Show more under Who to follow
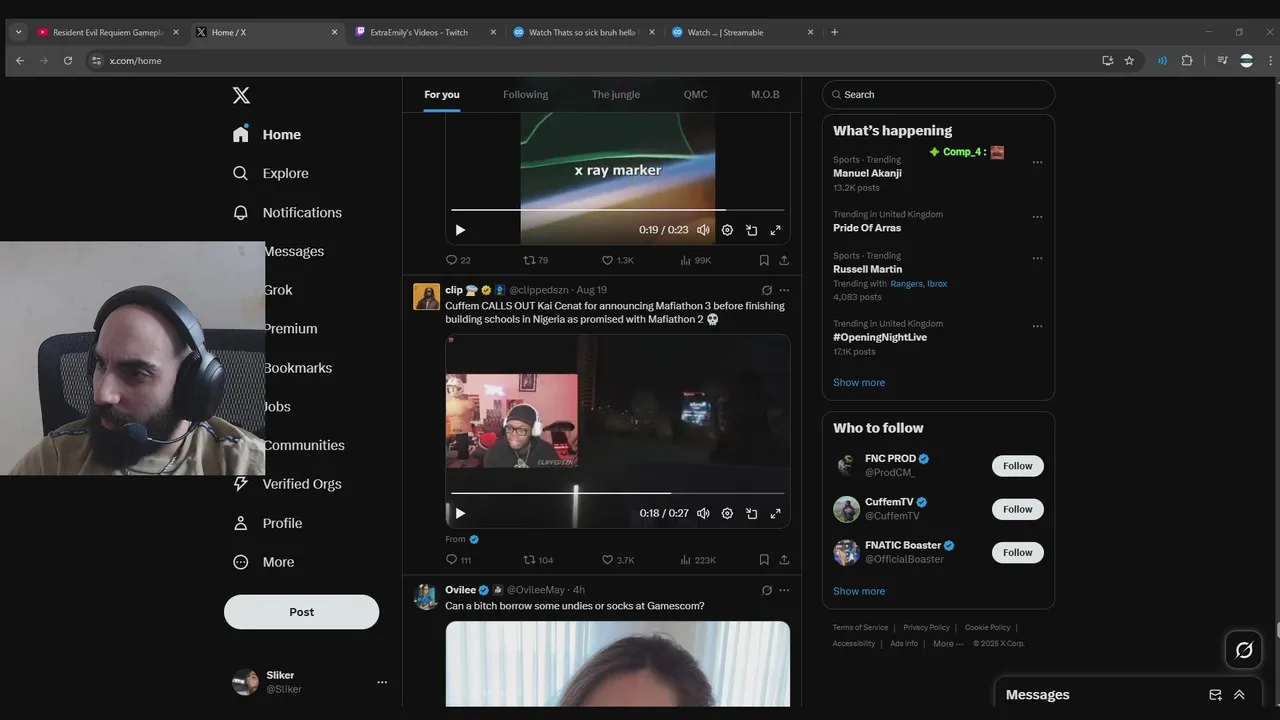 [859, 591]
